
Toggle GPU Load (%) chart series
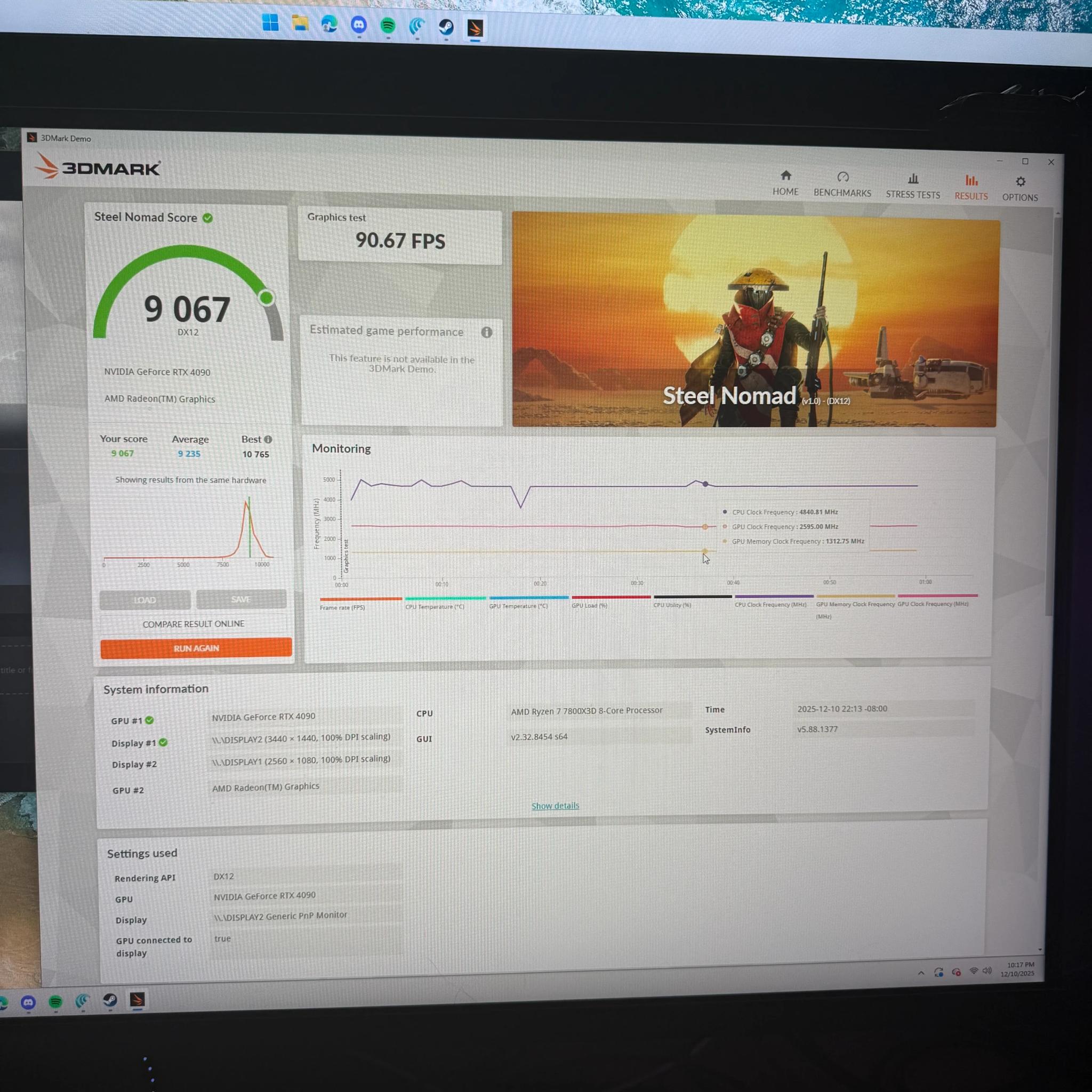click(x=611, y=601)
